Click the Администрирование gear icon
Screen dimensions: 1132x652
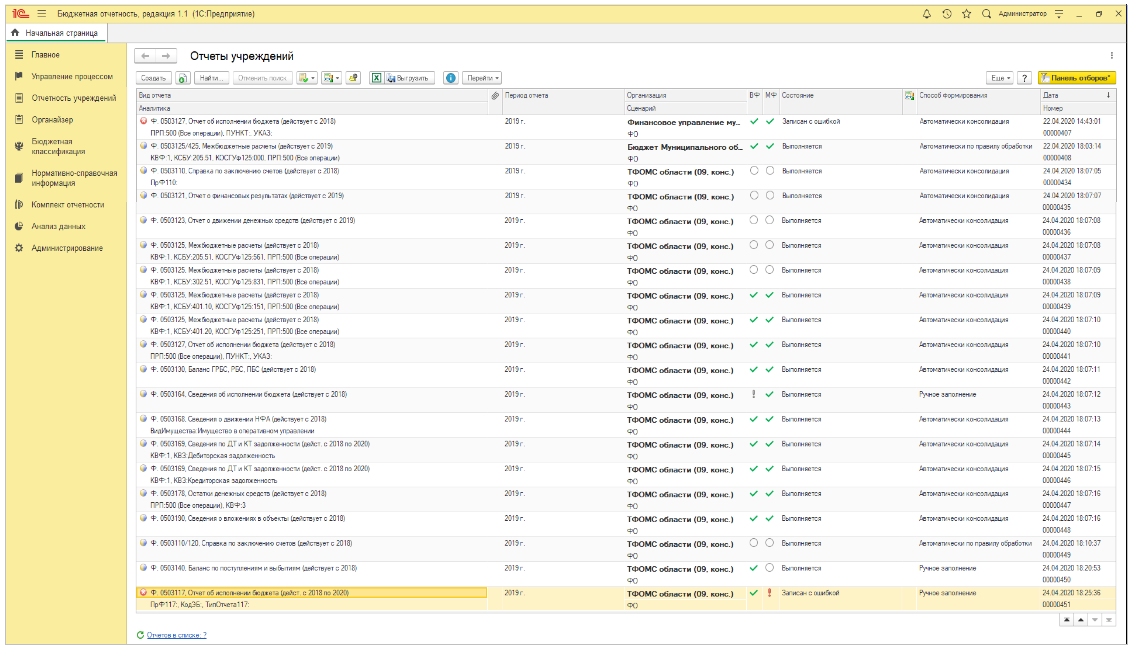tap(19, 248)
